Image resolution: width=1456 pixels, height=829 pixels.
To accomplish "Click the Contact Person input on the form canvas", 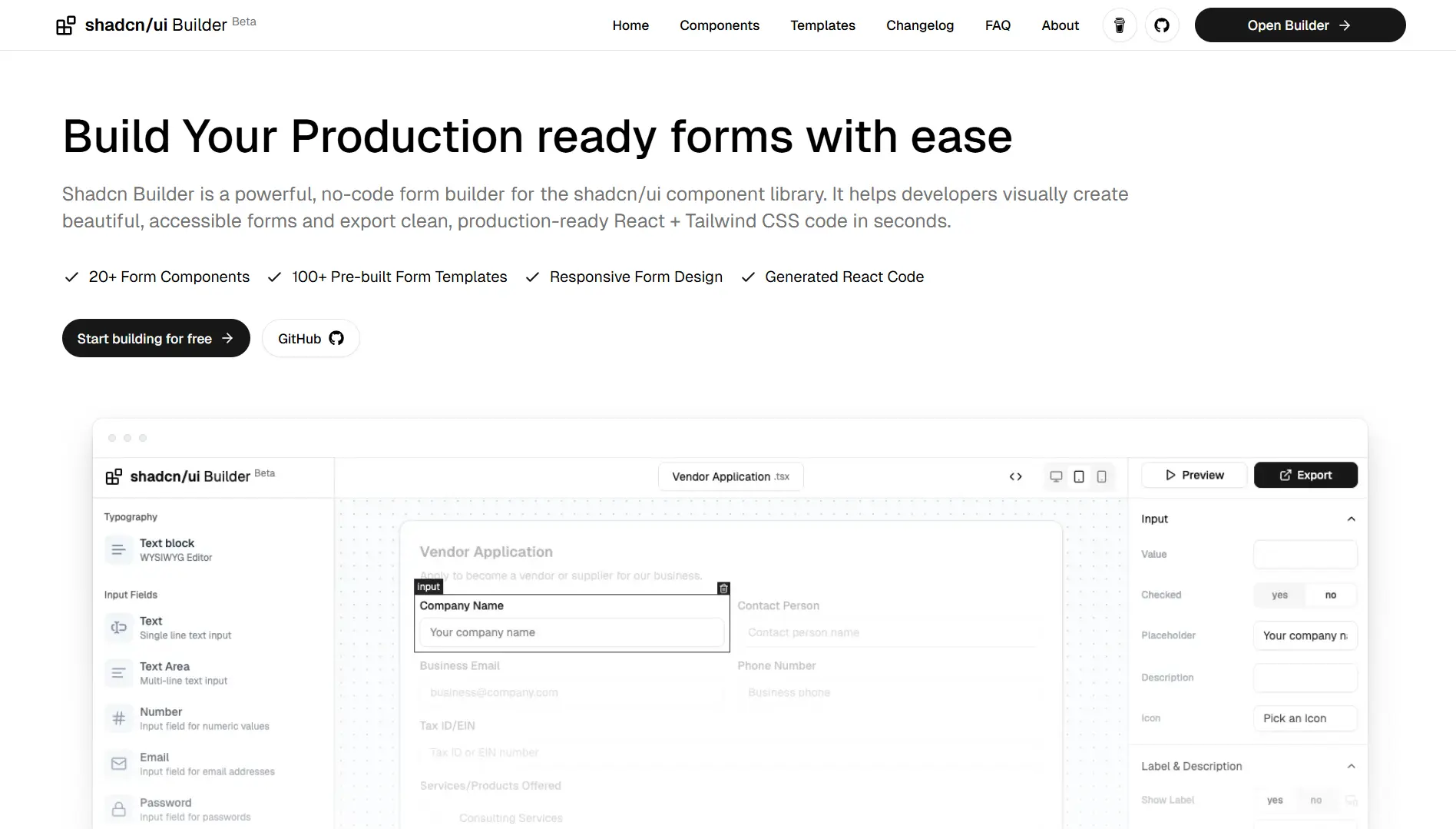I will (x=889, y=632).
